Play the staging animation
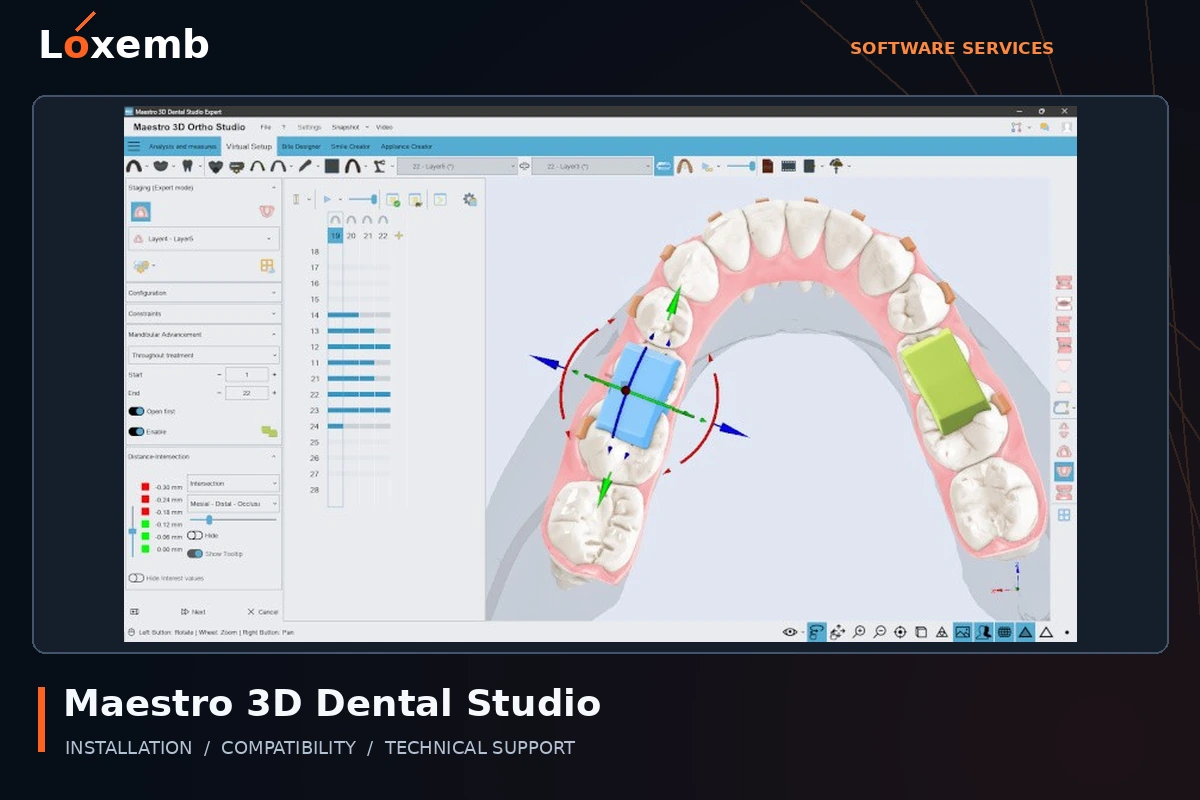 click(x=327, y=199)
